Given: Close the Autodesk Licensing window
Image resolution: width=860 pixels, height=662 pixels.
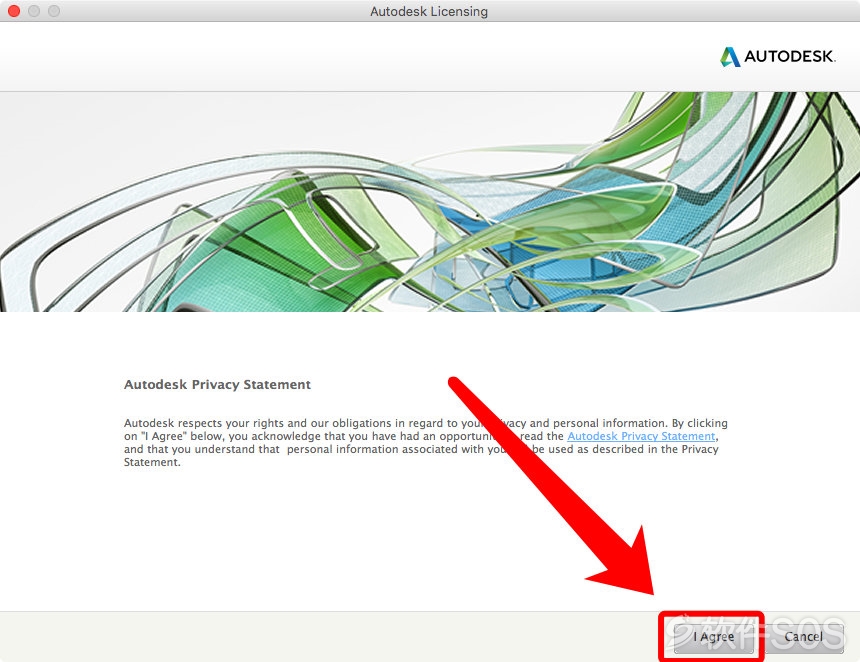Looking at the screenshot, I should 14,11.
